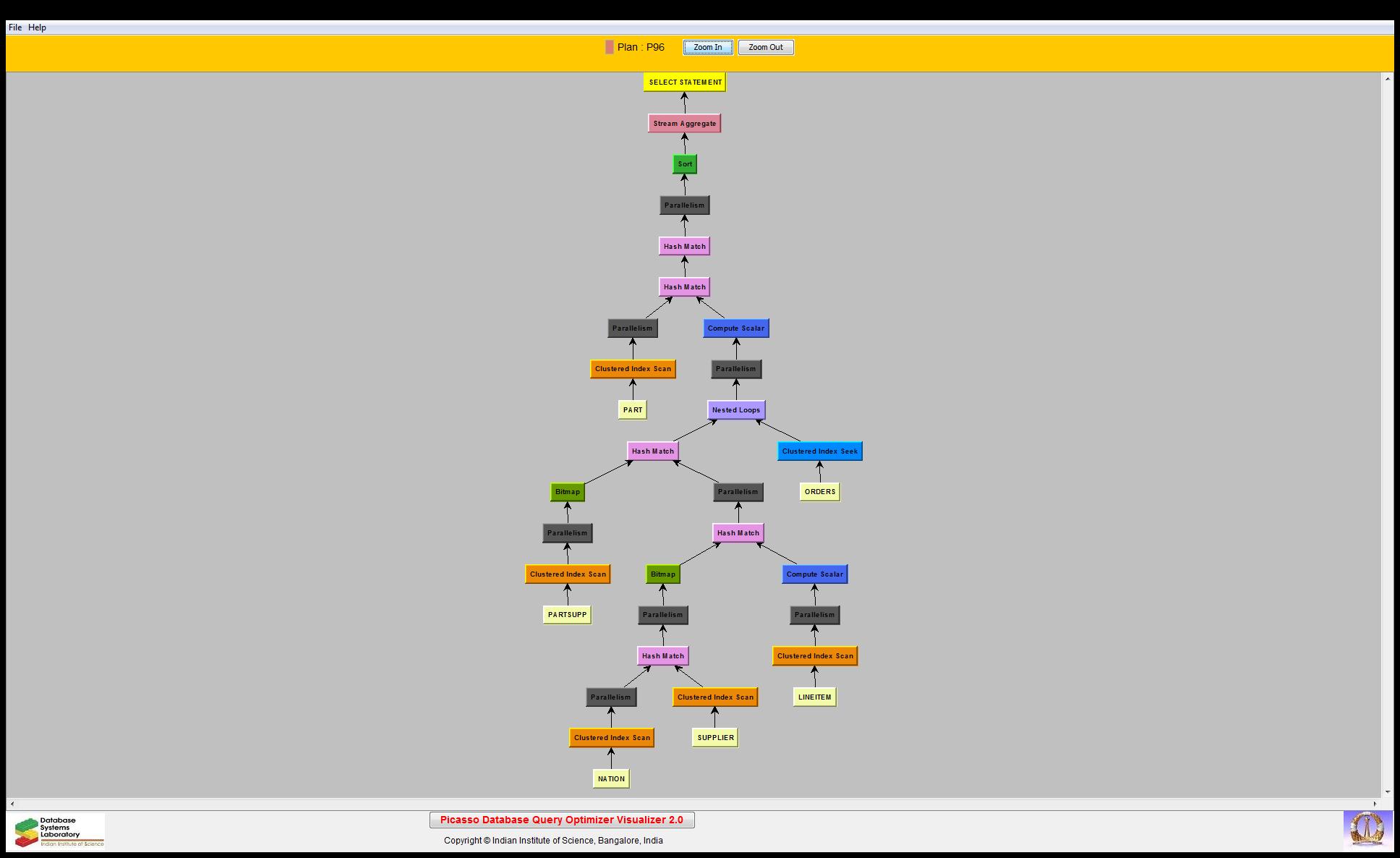Open the Help menu
Screen dimensions: 1400x858
tap(37, 27)
